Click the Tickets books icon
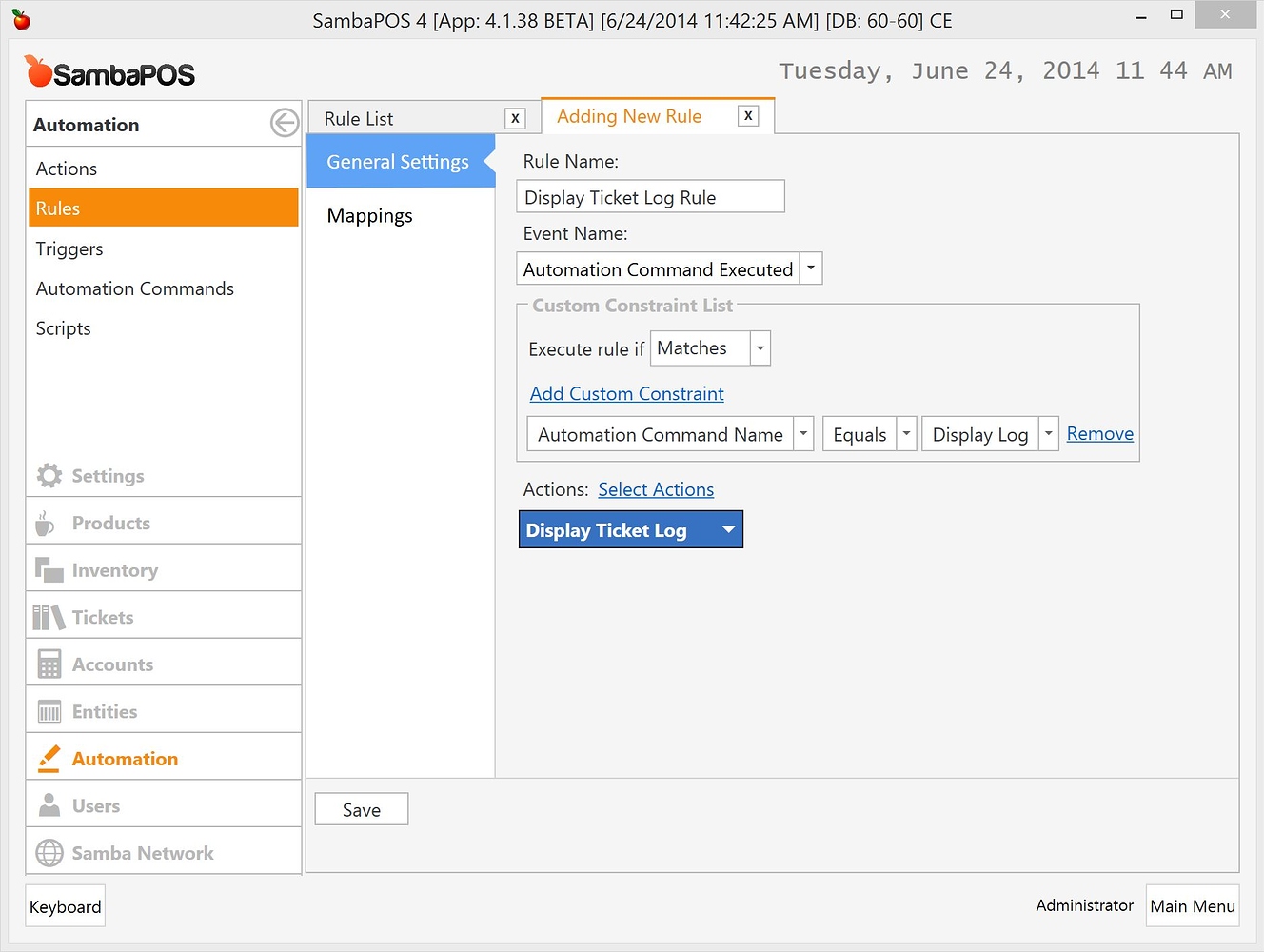 tap(48, 616)
